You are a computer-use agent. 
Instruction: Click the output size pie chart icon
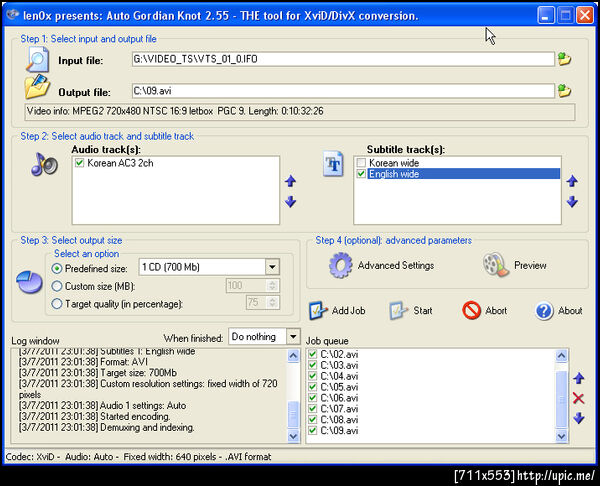coord(29,282)
